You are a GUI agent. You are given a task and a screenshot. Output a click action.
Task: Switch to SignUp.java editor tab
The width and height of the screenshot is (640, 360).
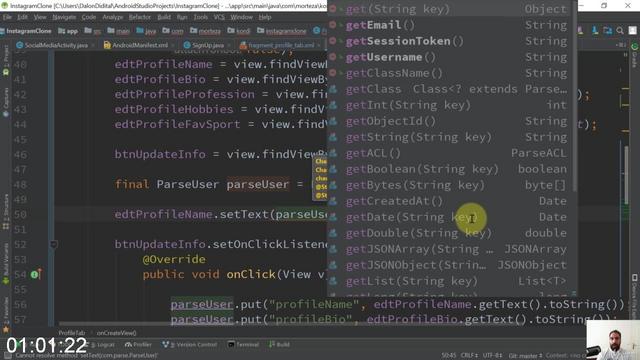[204, 45]
